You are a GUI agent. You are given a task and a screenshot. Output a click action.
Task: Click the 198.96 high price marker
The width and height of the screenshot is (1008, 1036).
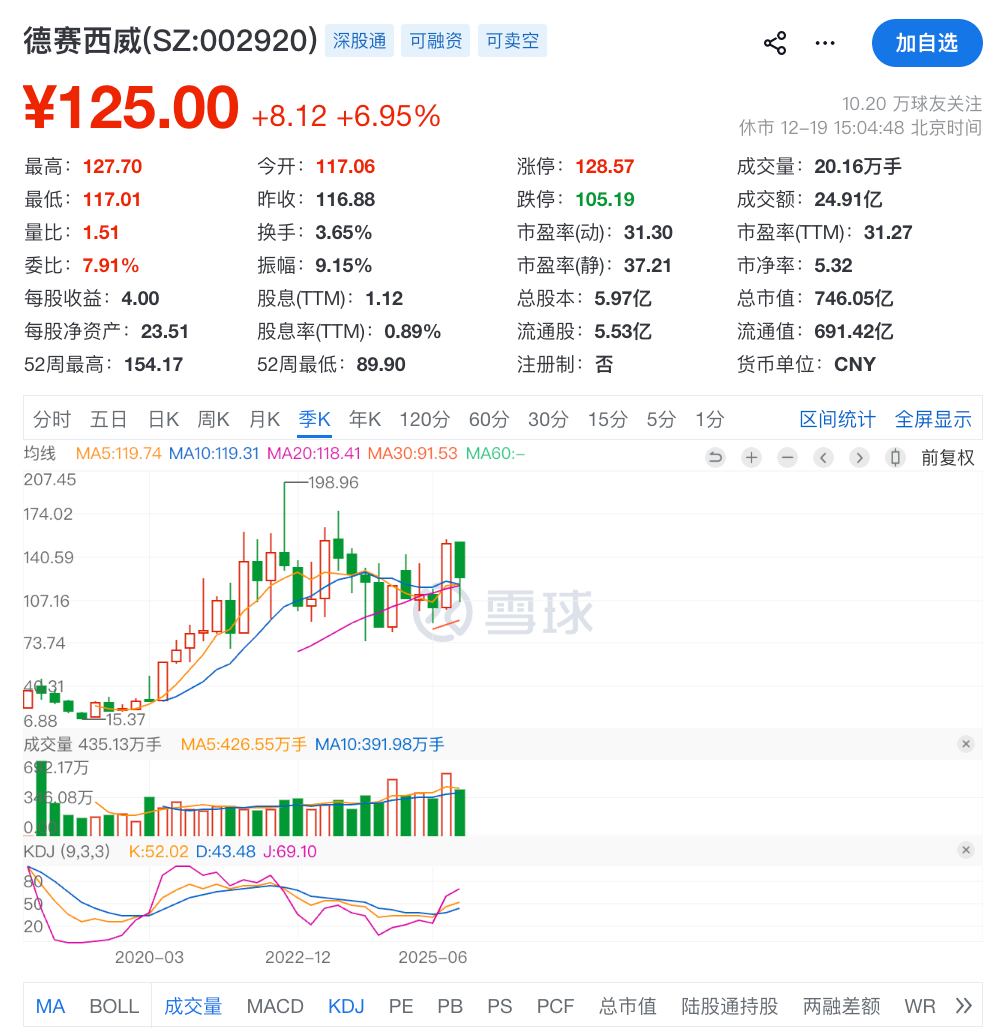(334, 482)
